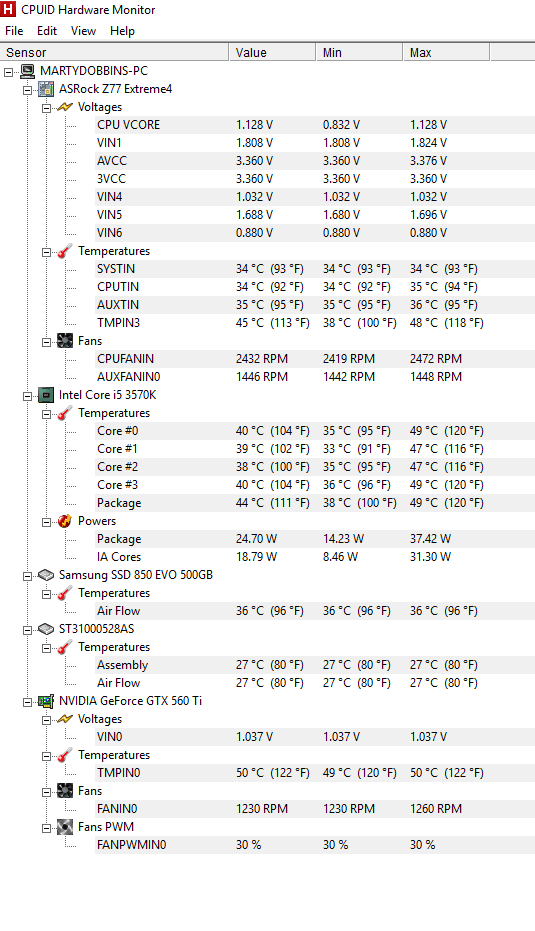Select the CPU VCORE voltage row

click(315, 125)
